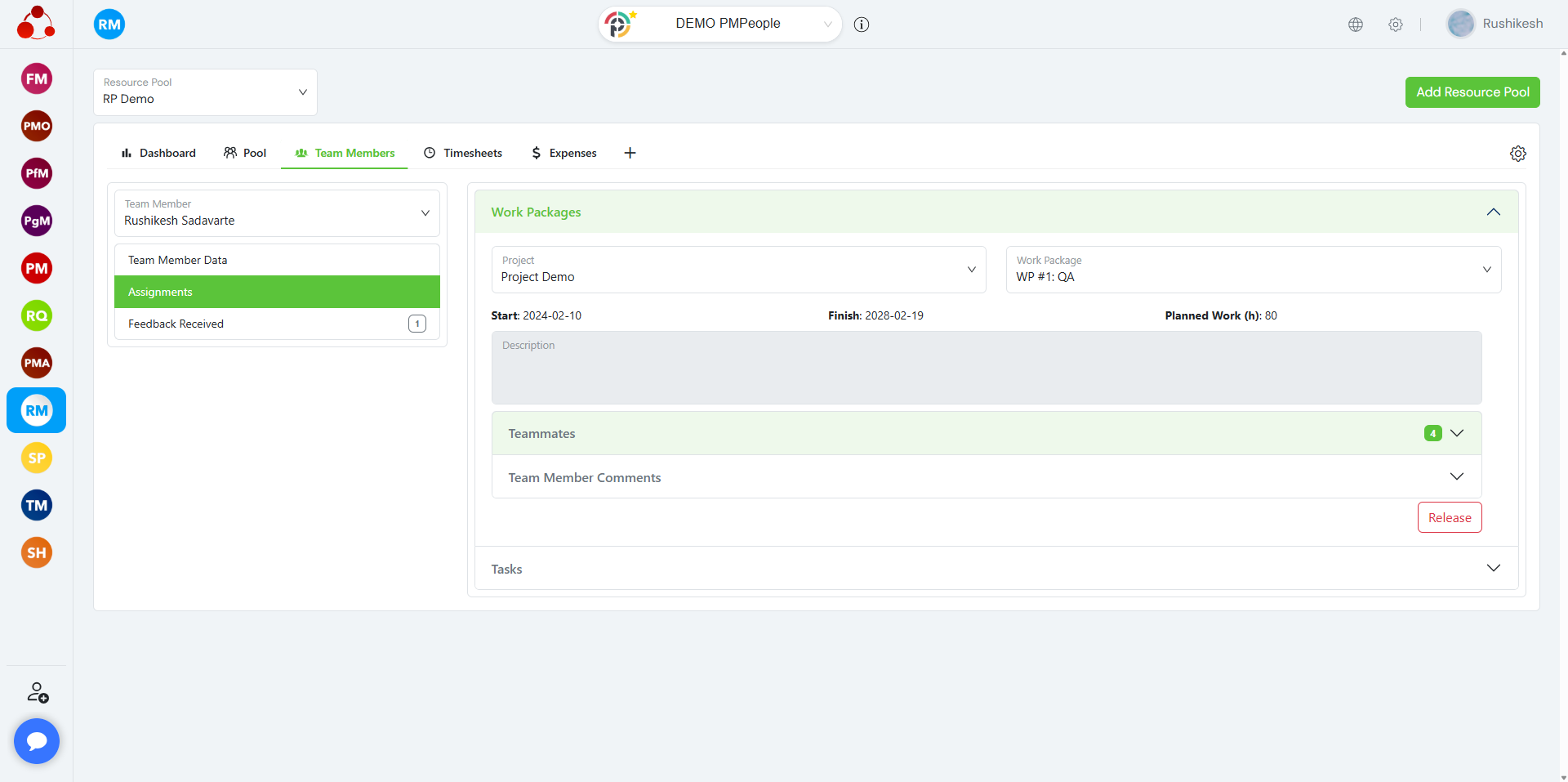The image size is (1568, 782).
Task: Open the Team Member dropdown
Action: (277, 213)
